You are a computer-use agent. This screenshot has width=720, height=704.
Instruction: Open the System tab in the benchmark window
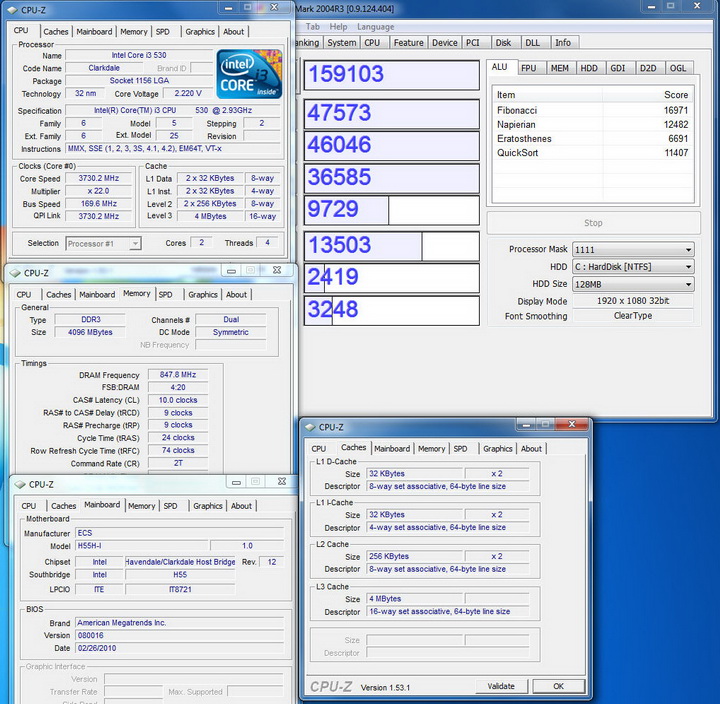[342, 43]
